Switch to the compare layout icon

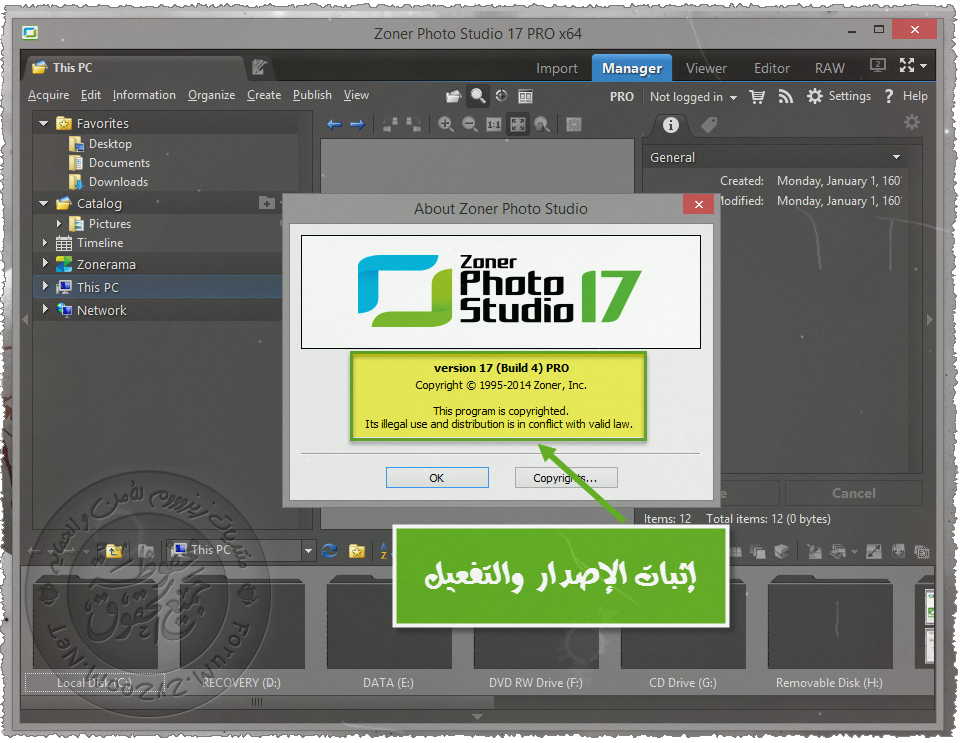(x=525, y=96)
